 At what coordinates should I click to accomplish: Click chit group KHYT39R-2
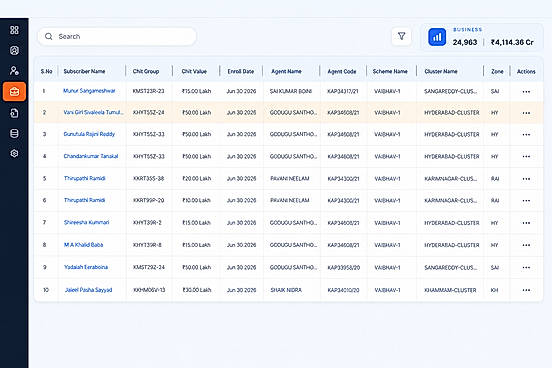pyautogui.click(x=147, y=223)
